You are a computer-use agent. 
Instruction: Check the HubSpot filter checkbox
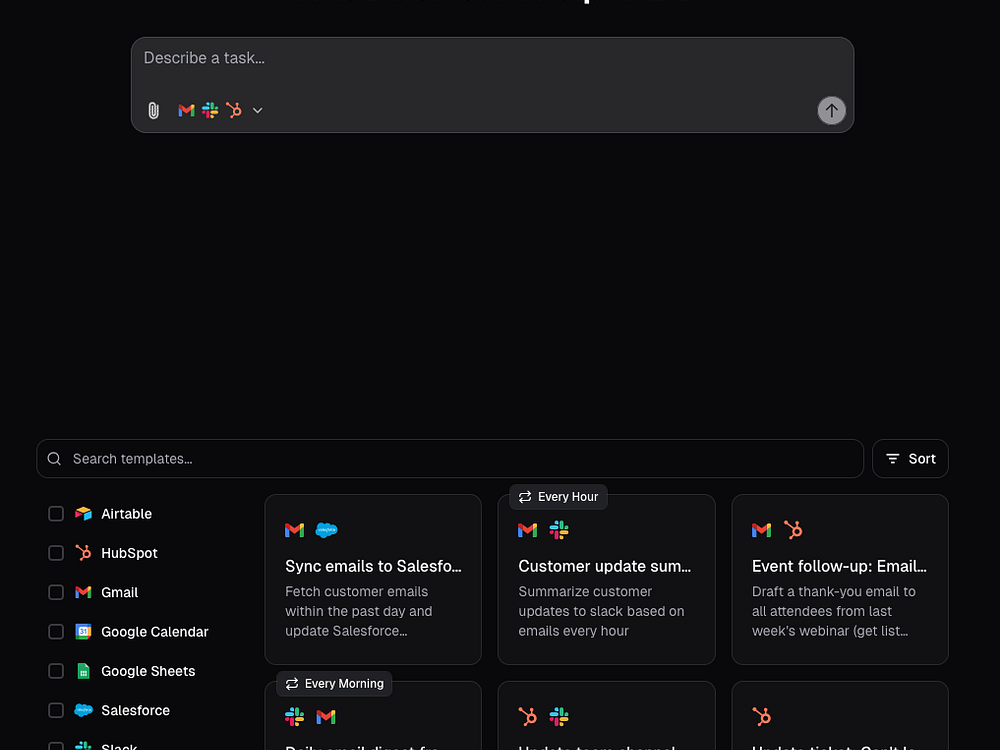click(56, 553)
